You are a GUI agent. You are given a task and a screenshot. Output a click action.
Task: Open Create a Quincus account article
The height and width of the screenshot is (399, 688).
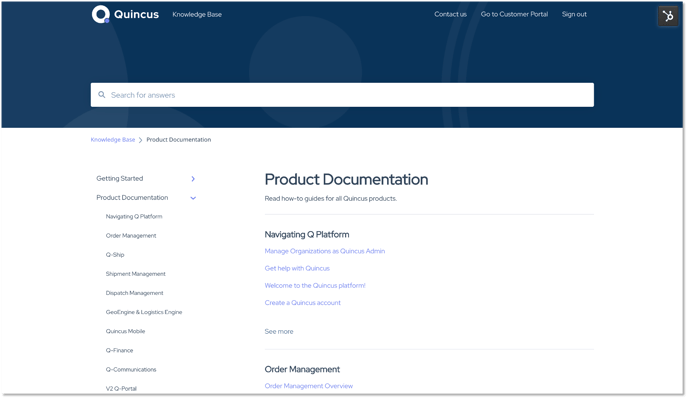point(302,302)
